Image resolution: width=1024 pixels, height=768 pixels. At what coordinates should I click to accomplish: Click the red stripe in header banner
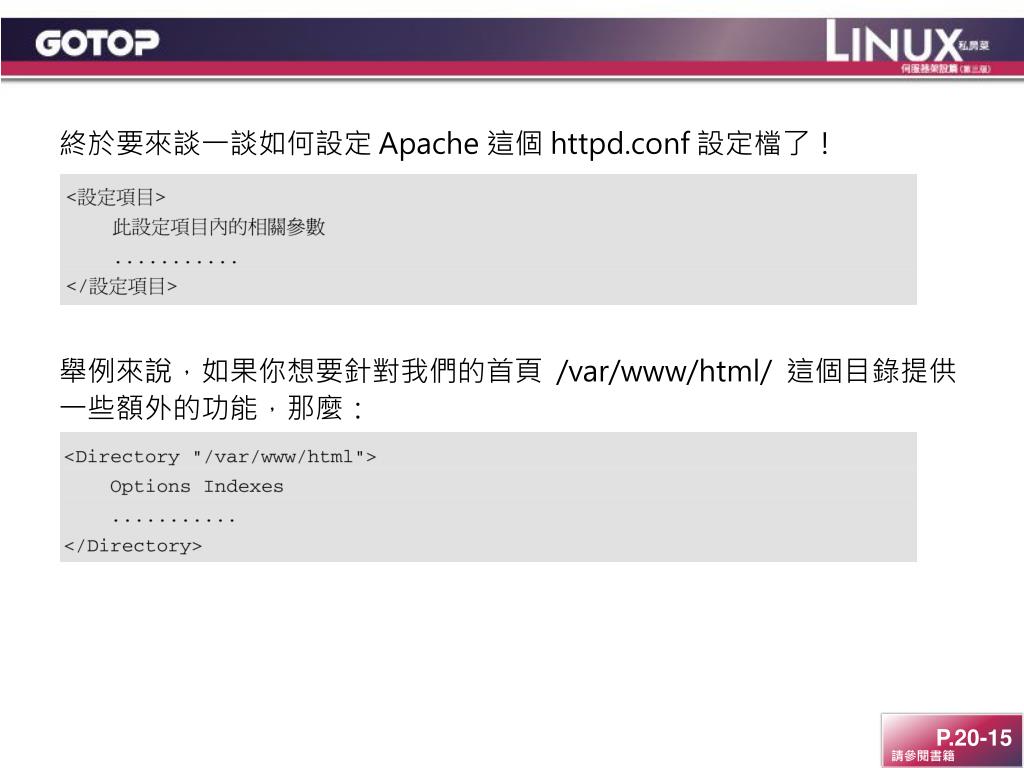[x=512, y=69]
